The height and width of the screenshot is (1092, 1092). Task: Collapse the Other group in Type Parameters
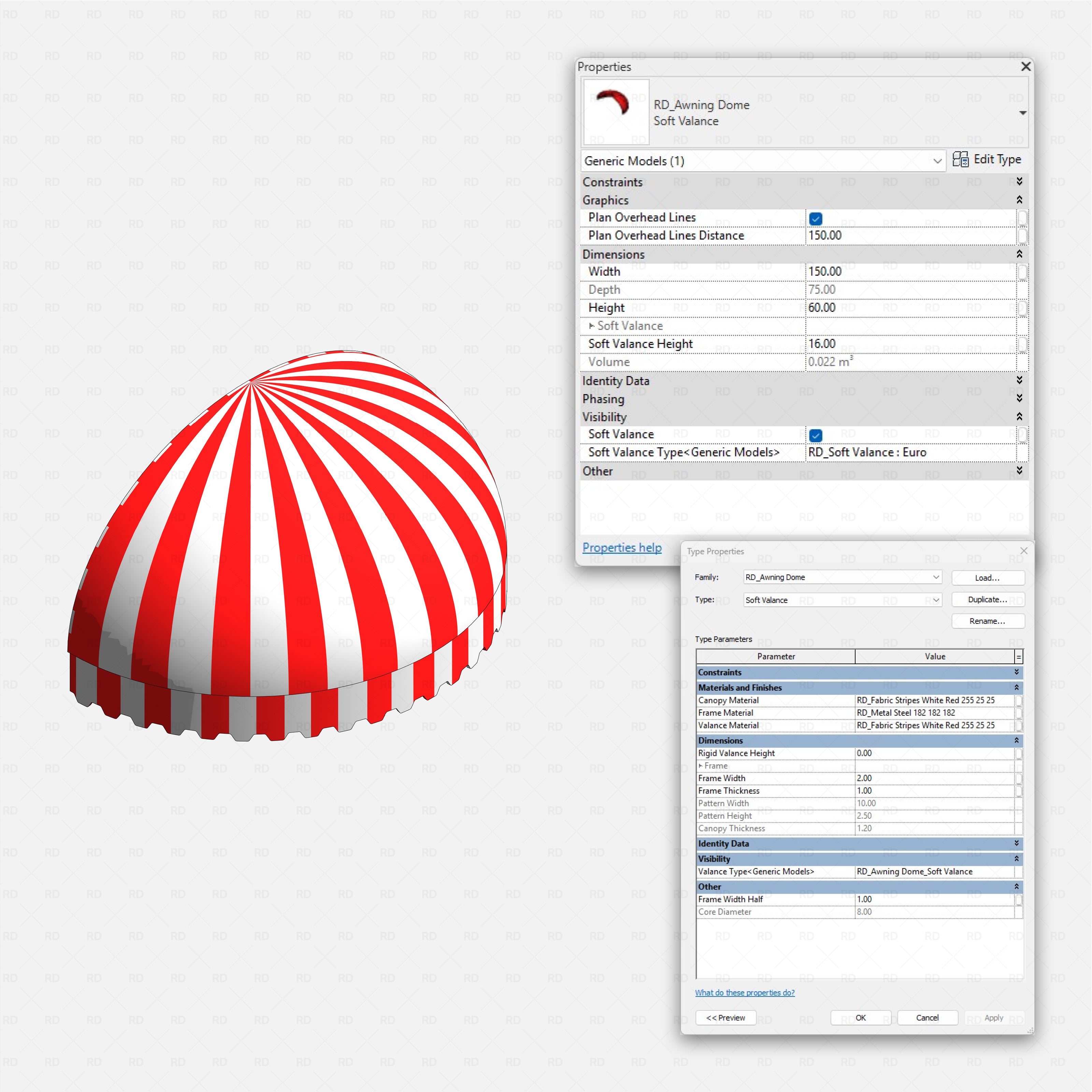coord(1016,886)
